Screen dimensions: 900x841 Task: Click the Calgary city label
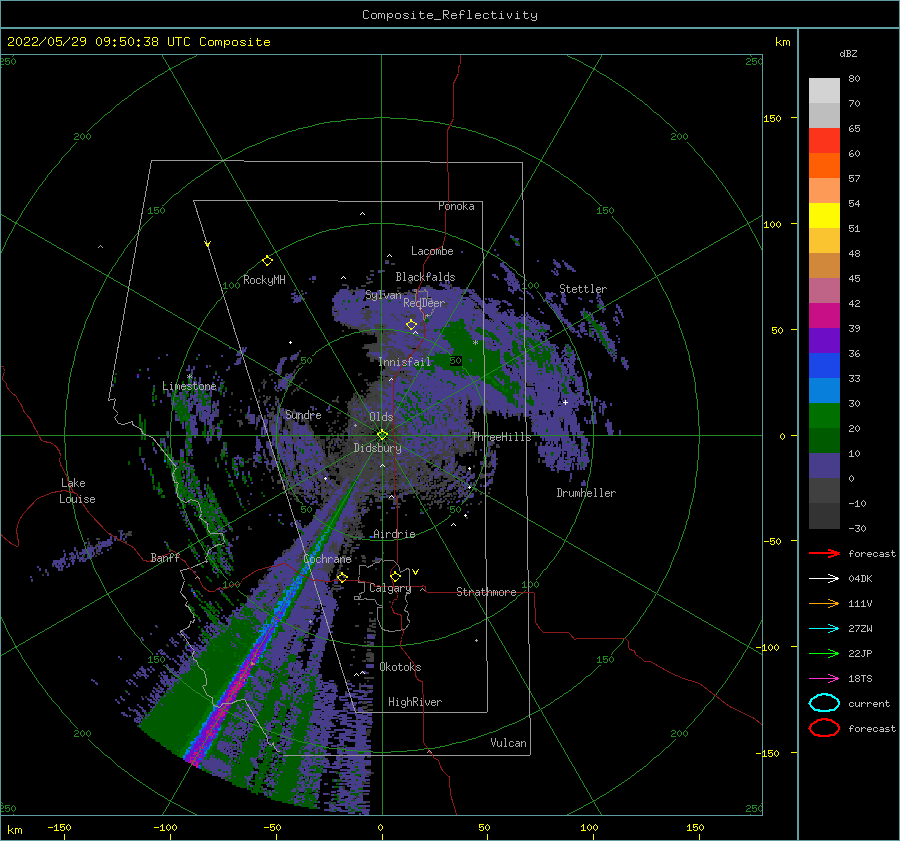(x=390, y=588)
